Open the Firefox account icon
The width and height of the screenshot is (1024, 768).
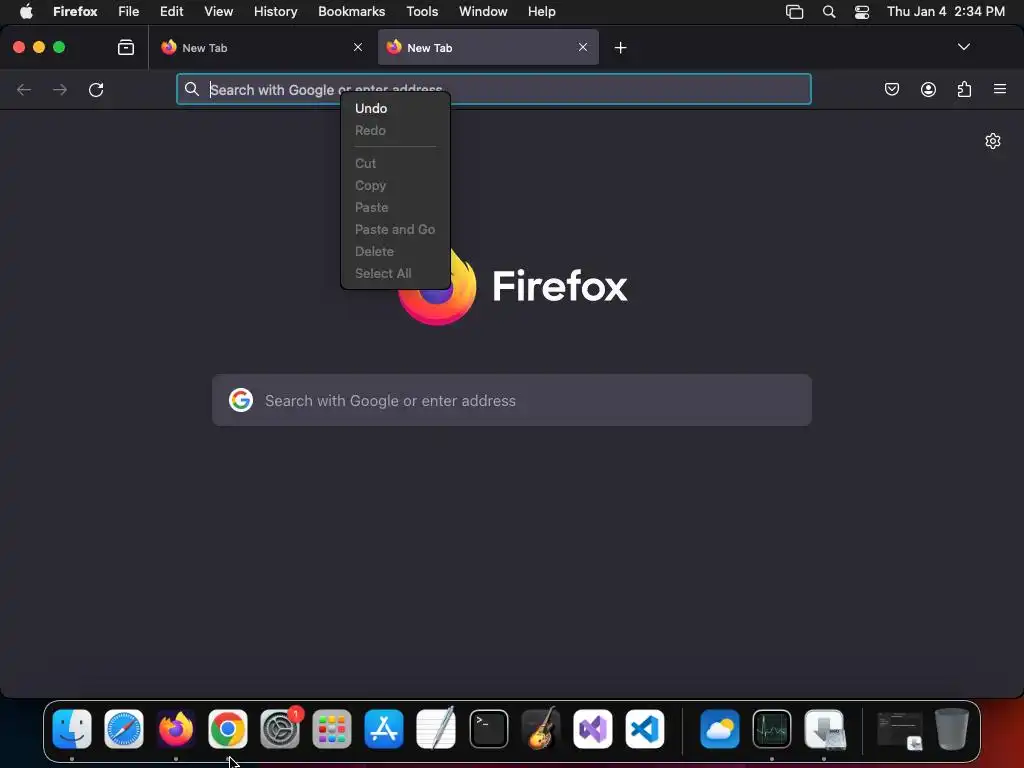928,89
